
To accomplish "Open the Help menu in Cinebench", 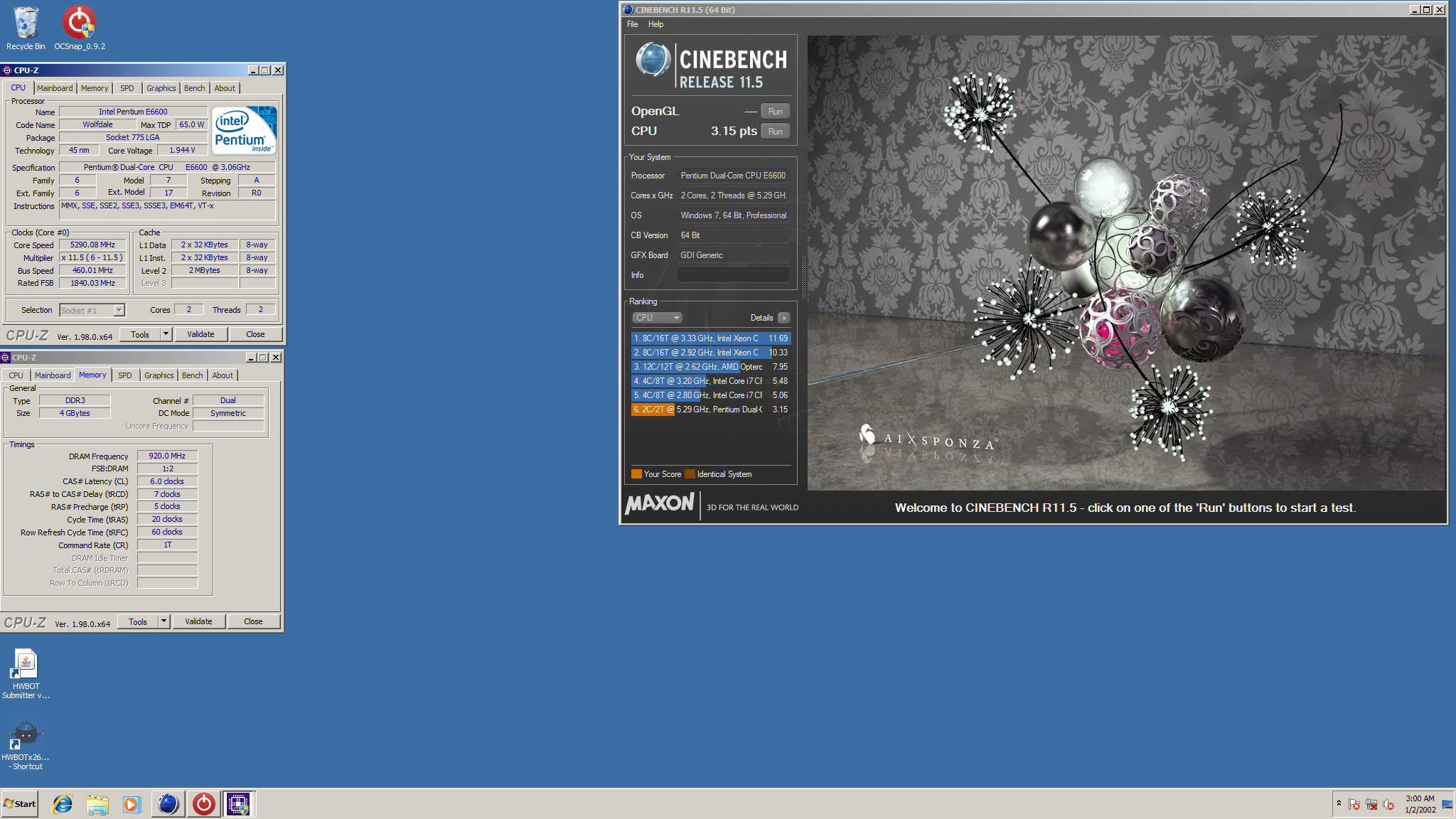I will 655,24.
